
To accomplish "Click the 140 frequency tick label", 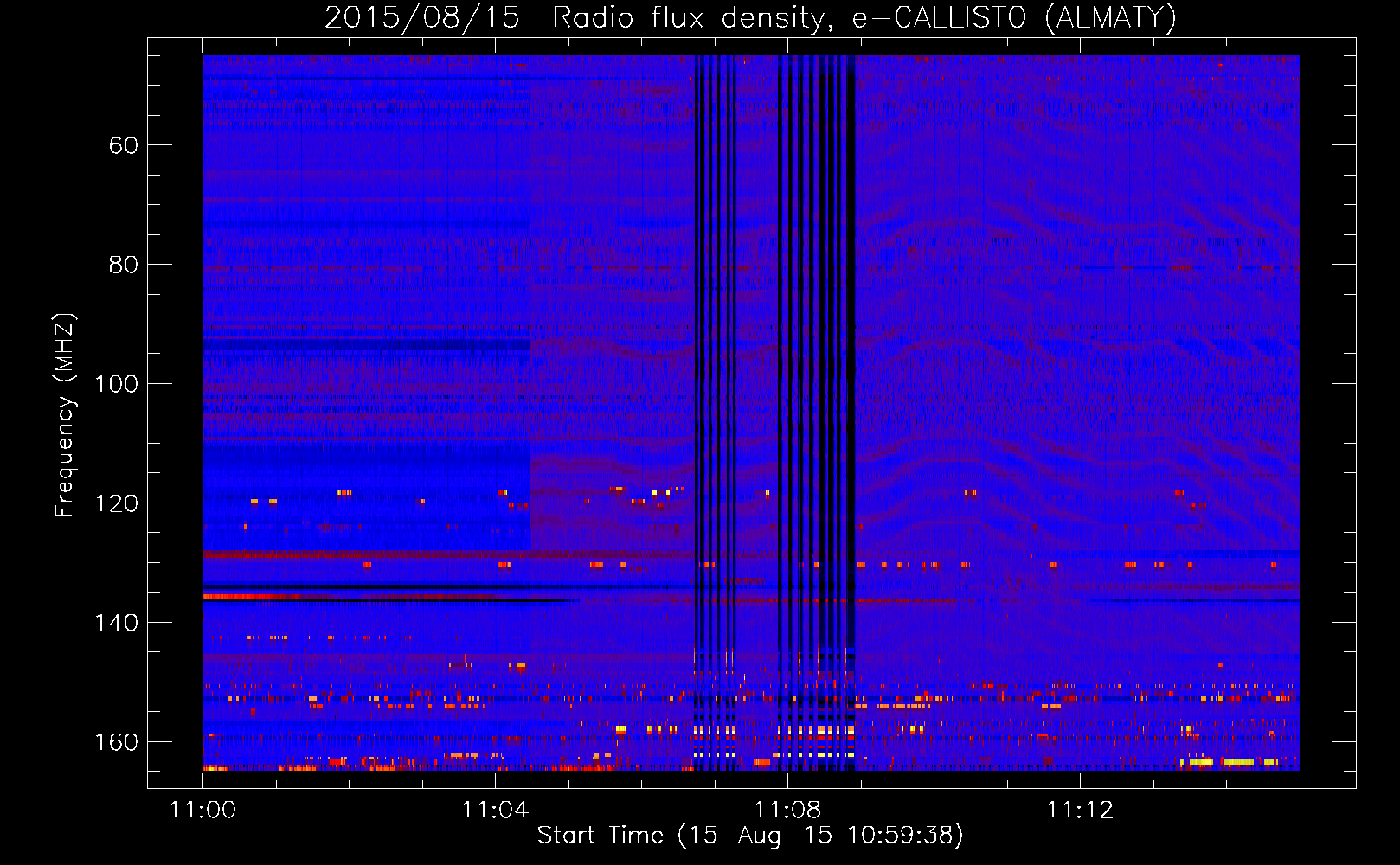I will 116,623.
